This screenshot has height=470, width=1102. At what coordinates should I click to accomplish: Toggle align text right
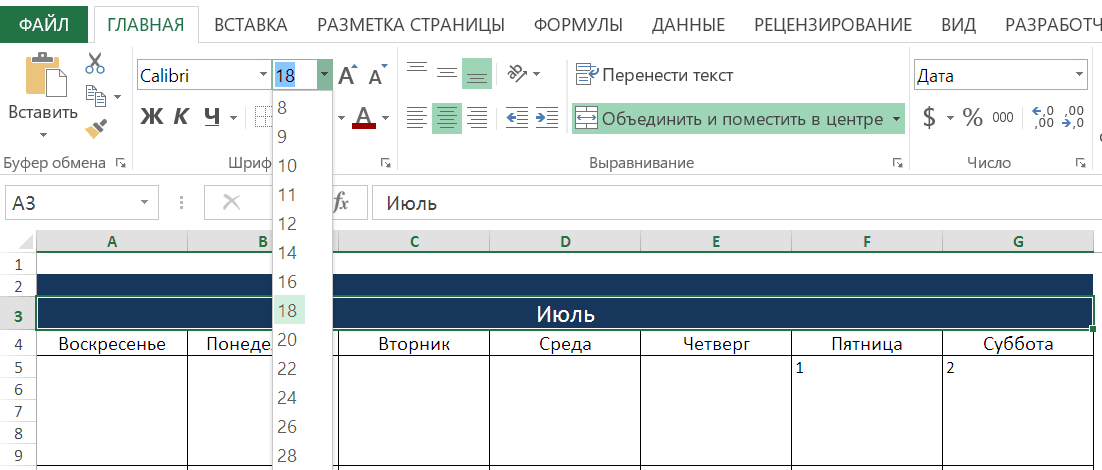point(477,117)
